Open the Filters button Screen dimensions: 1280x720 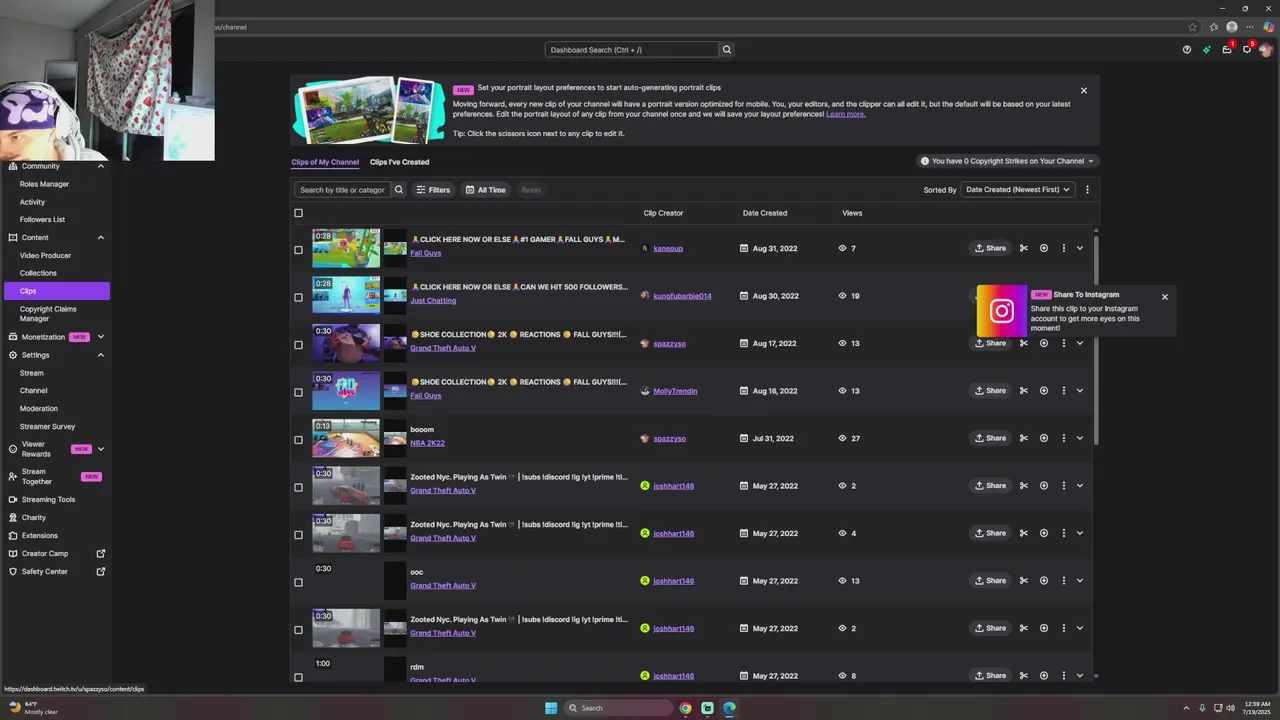coord(433,190)
